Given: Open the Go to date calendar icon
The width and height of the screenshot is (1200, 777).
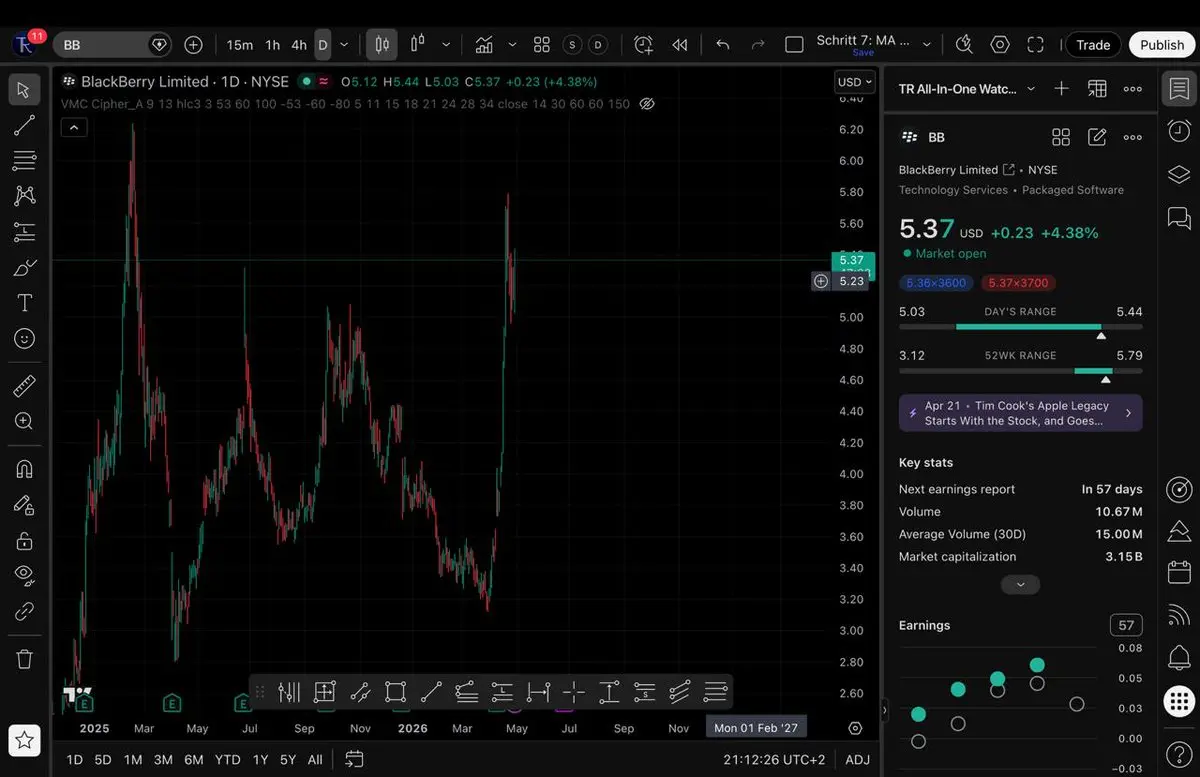Looking at the screenshot, I should [354, 759].
